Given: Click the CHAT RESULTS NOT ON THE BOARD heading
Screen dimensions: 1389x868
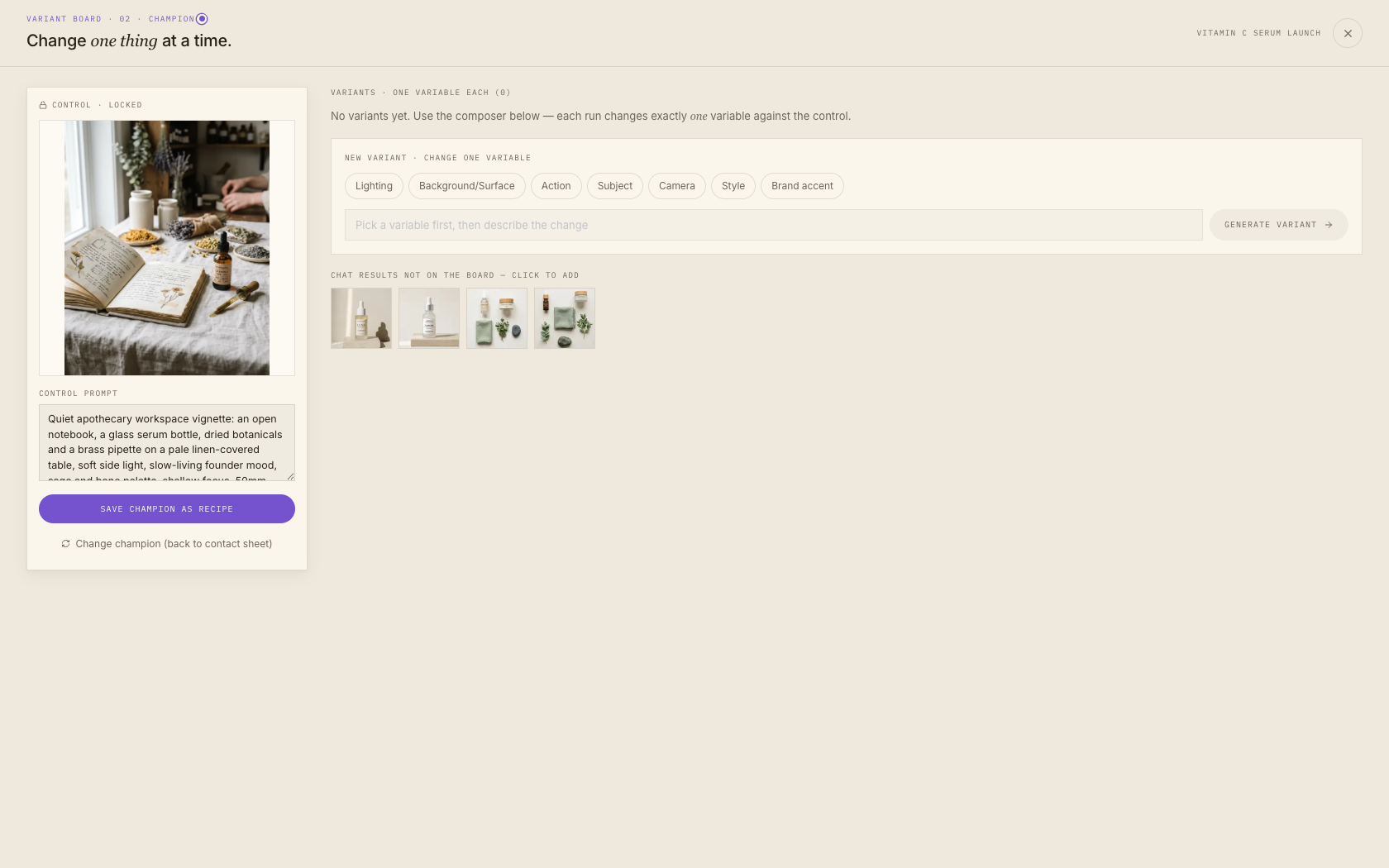Looking at the screenshot, I should pos(455,275).
